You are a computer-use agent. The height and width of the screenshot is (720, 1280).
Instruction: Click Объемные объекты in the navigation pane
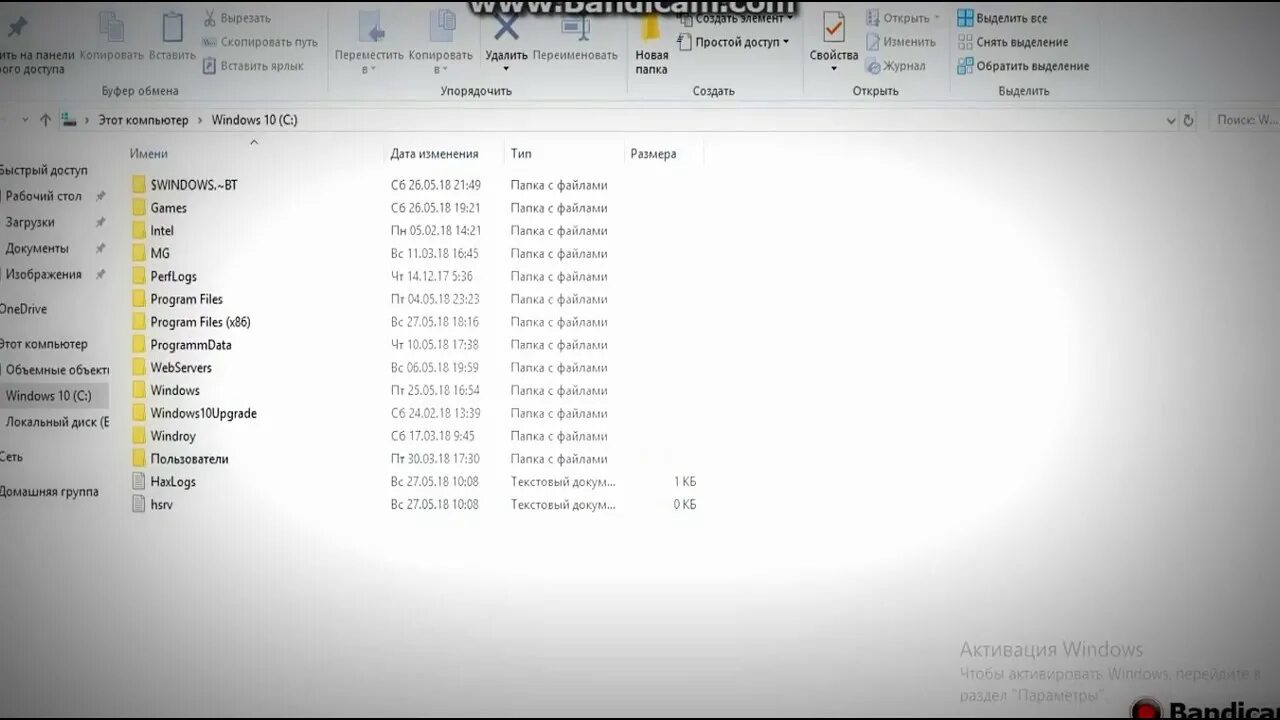click(57, 370)
